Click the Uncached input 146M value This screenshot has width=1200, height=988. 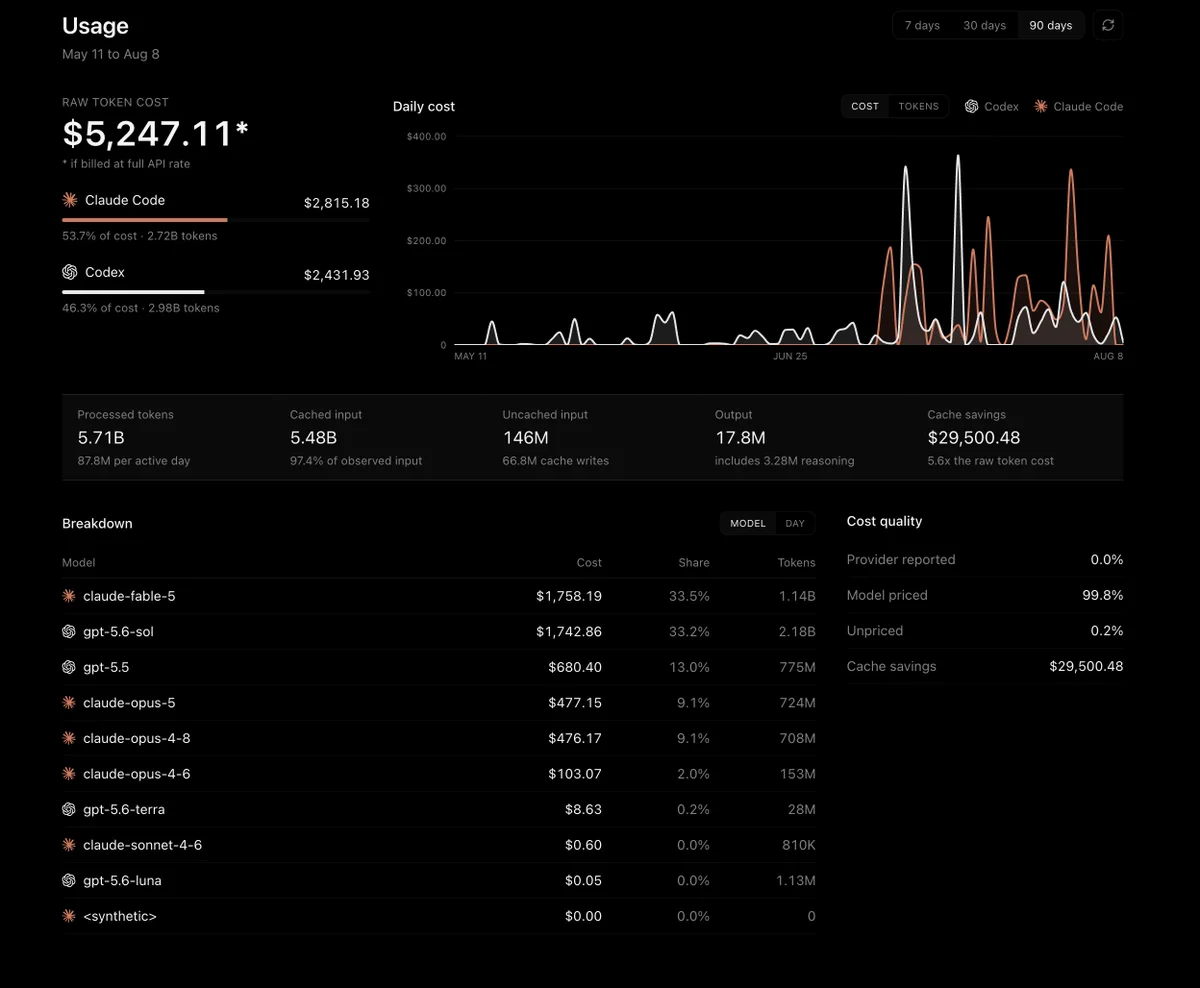(x=526, y=438)
